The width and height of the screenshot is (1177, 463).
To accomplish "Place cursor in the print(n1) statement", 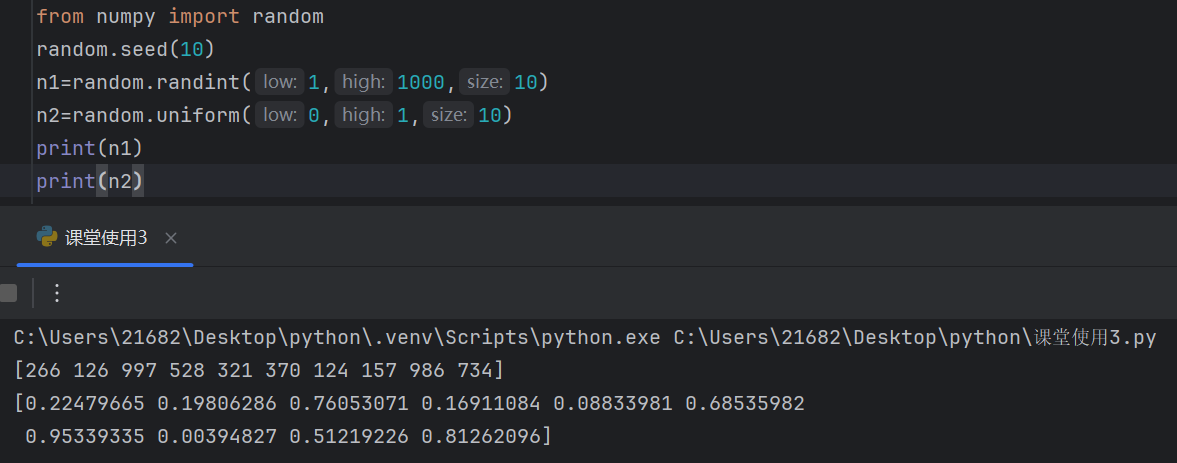I will pos(89,148).
